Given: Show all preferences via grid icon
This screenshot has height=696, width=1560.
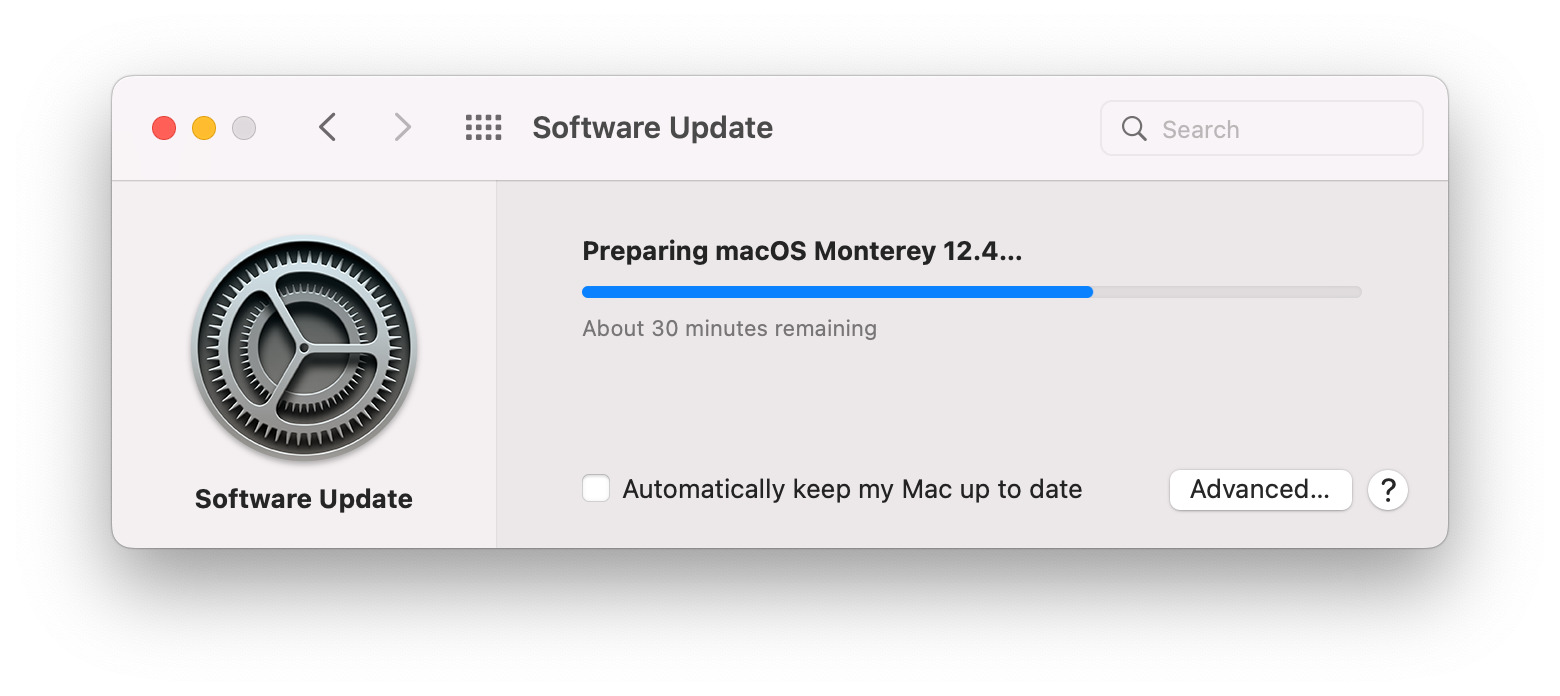Looking at the screenshot, I should (x=484, y=128).
